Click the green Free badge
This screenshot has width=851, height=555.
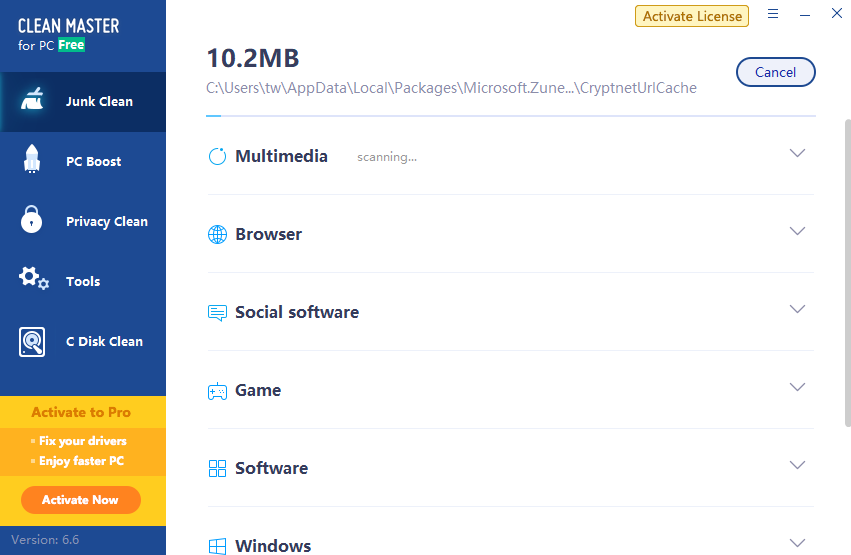pos(71,45)
